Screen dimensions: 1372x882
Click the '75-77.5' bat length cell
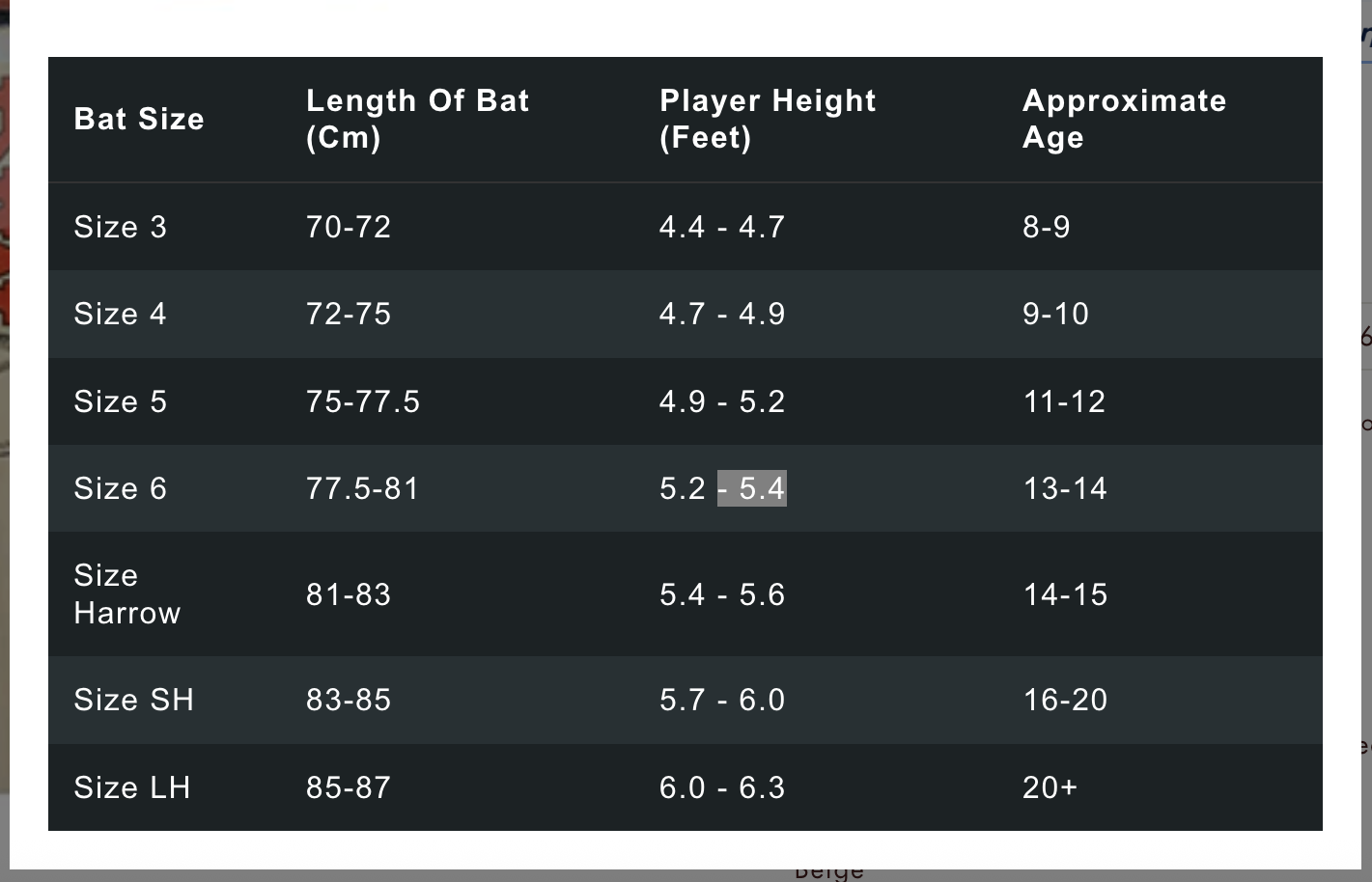click(363, 401)
